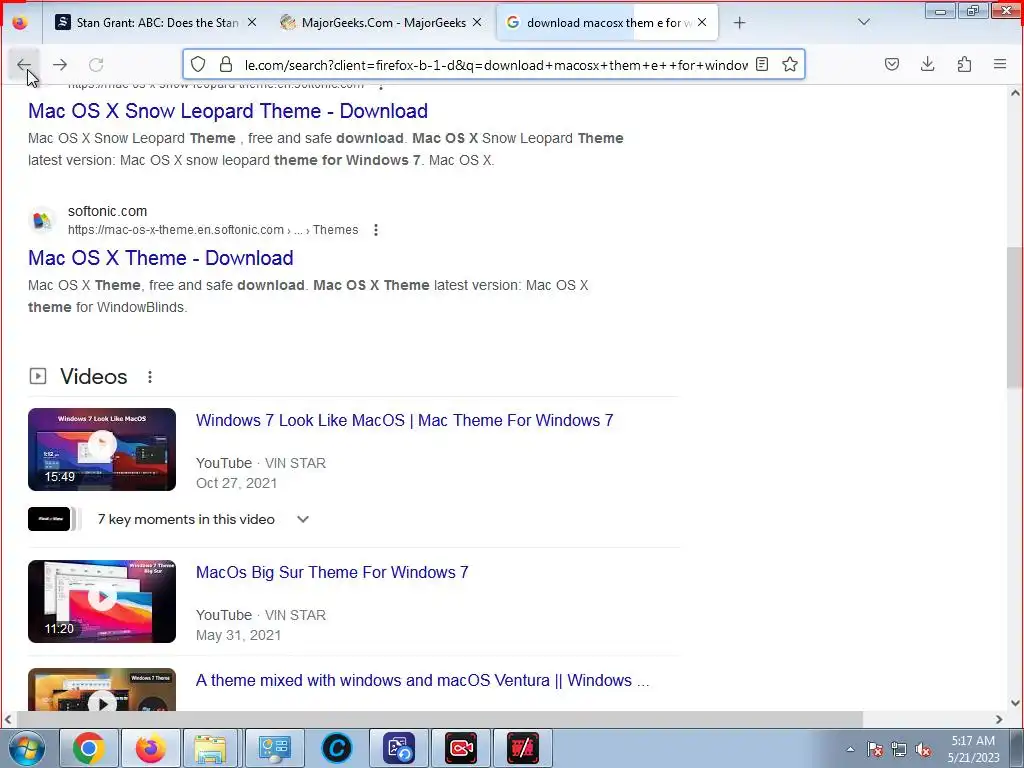The height and width of the screenshot is (768, 1024).
Task: Close the Google search tab
Action: click(x=702, y=22)
